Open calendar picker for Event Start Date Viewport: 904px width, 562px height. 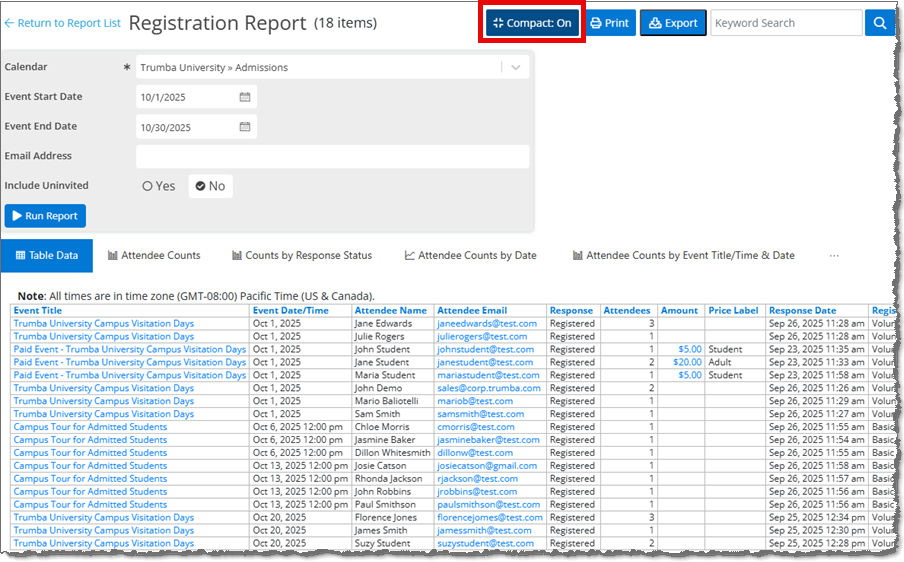click(245, 97)
